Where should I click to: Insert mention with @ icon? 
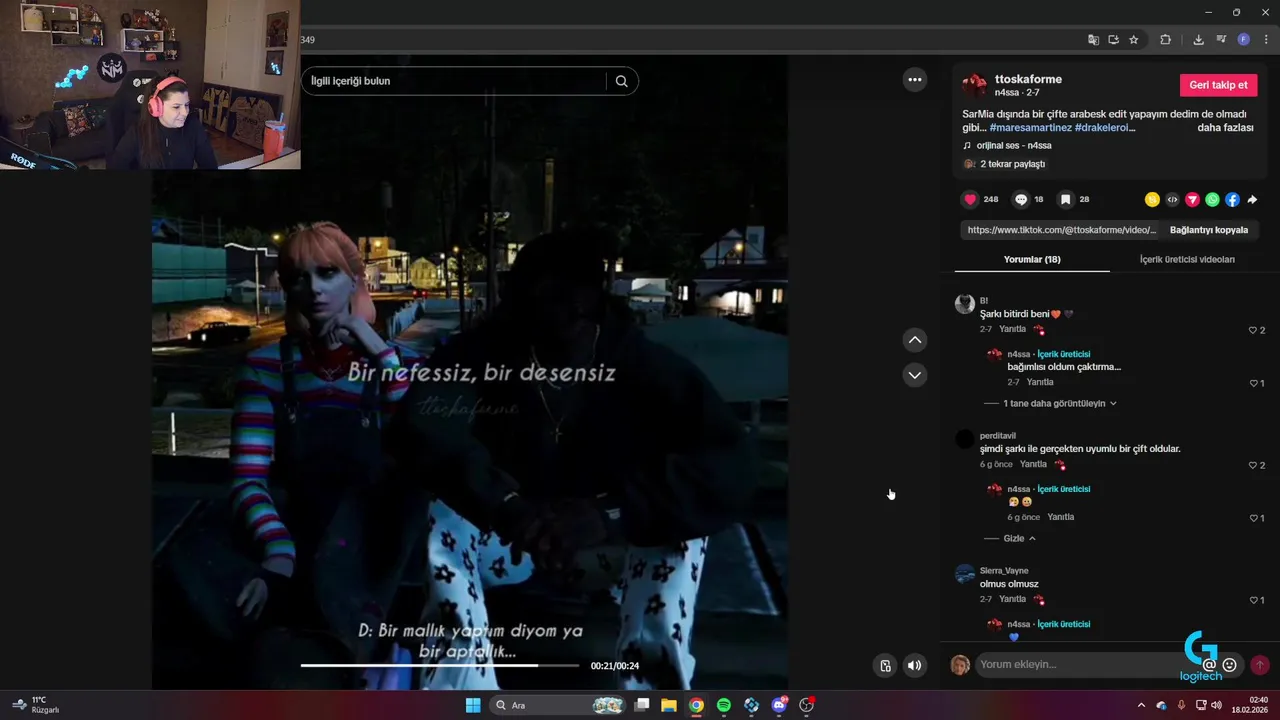click(x=1210, y=665)
